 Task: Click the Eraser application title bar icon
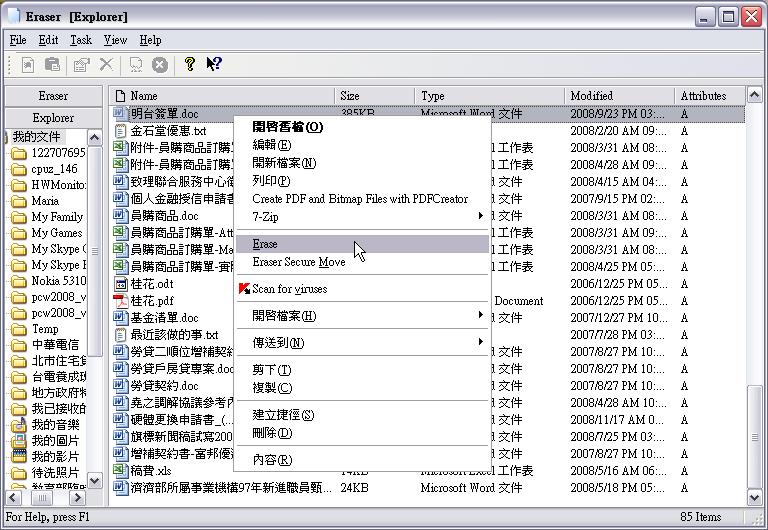click(13, 17)
